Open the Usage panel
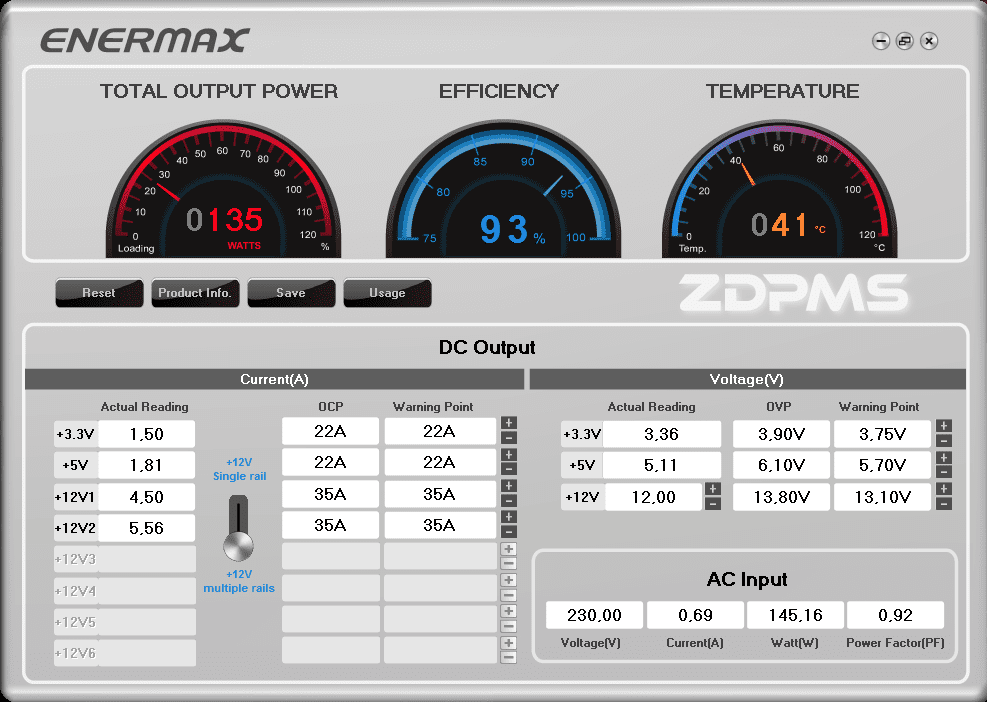This screenshot has width=987, height=702. click(387, 293)
